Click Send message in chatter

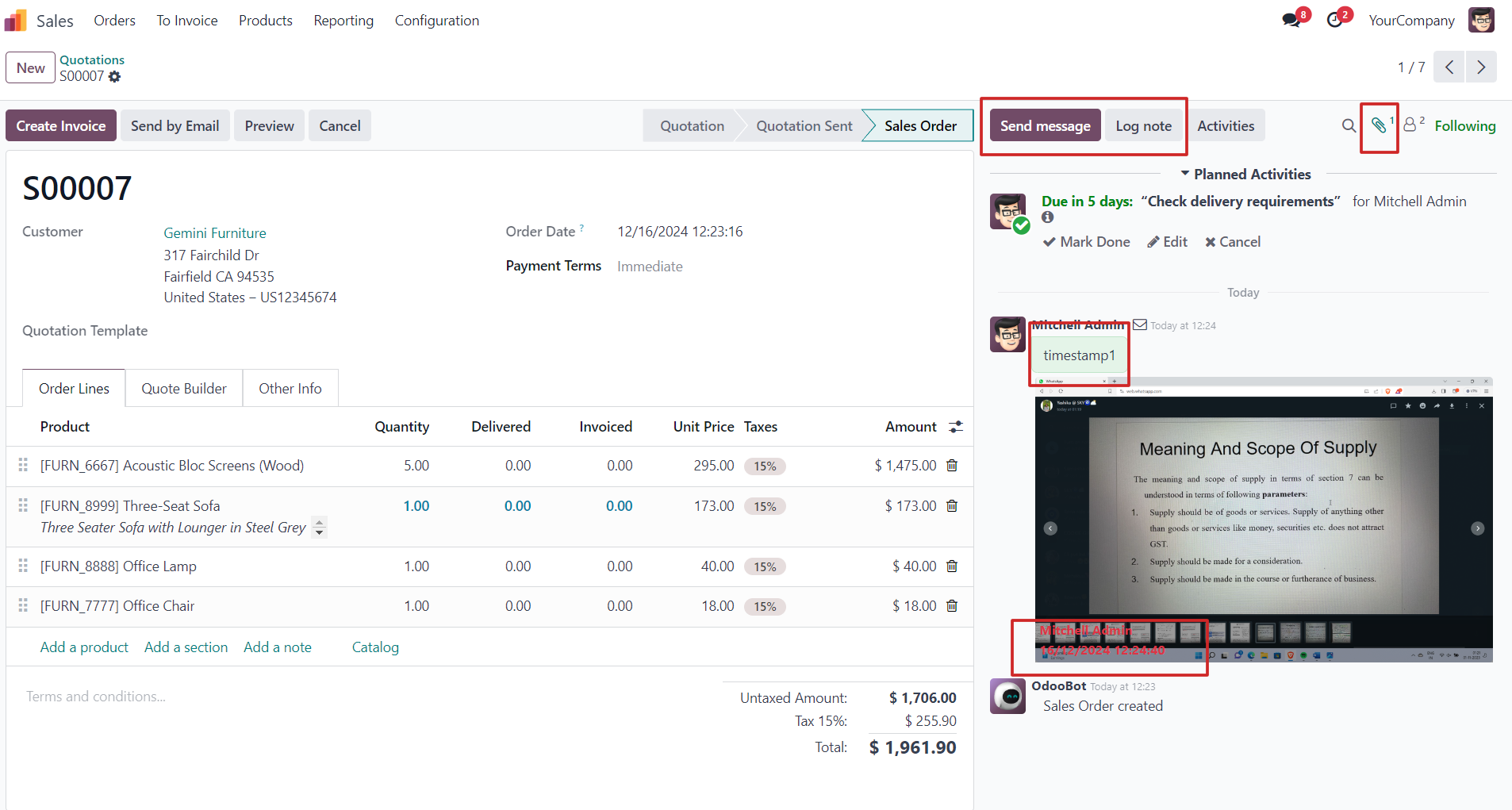point(1045,125)
